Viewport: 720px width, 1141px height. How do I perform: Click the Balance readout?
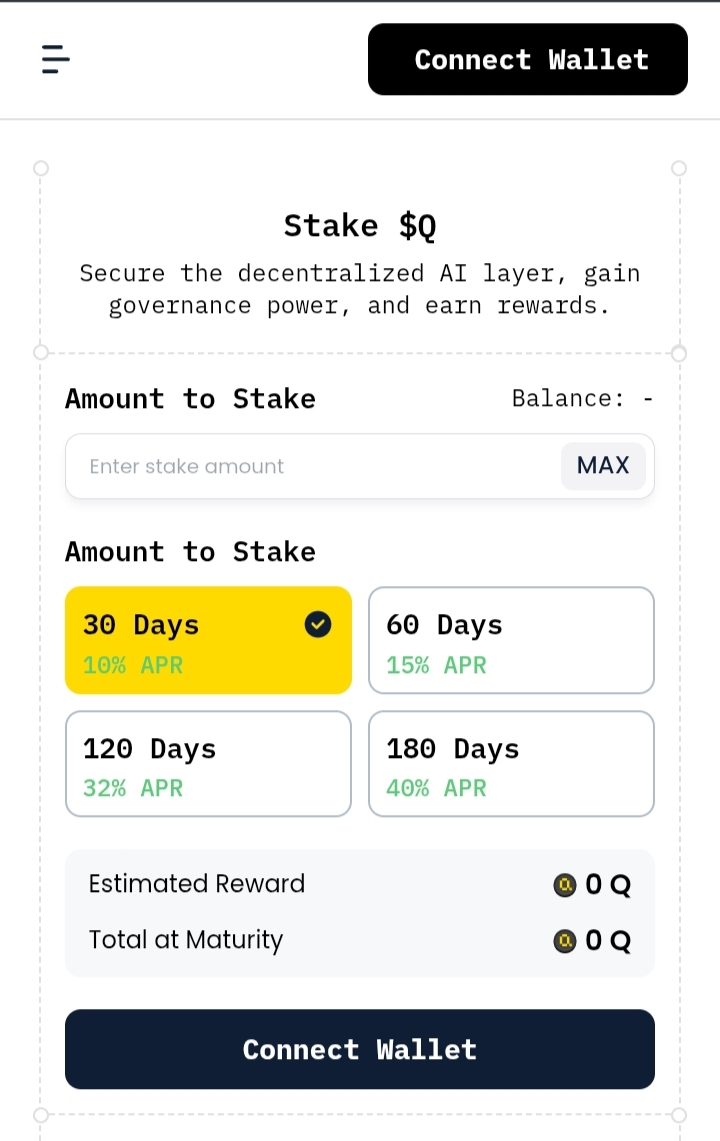pos(582,399)
